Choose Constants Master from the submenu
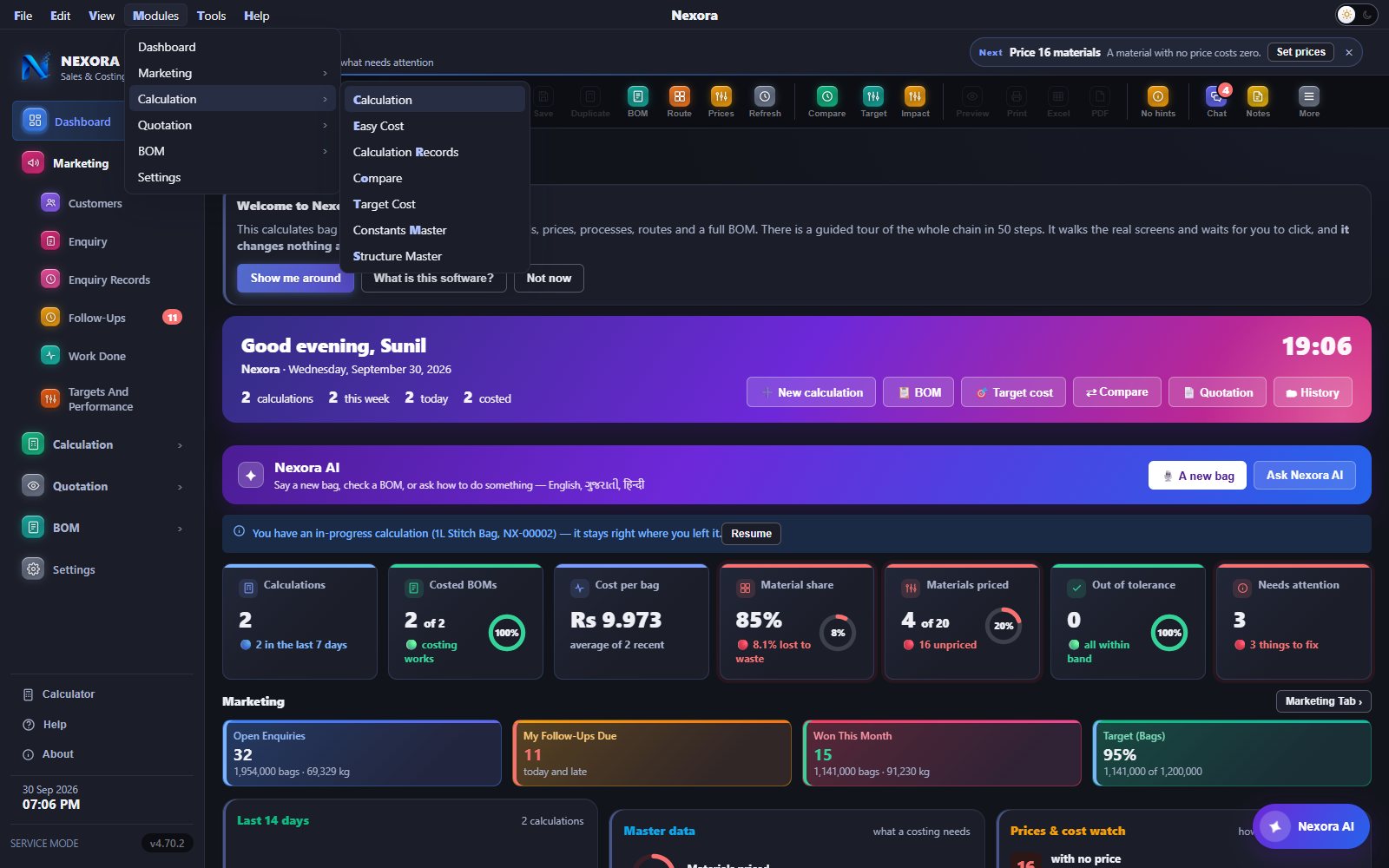This screenshot has height=868, width=1389. pyautogui.click(x=435, y=230)
